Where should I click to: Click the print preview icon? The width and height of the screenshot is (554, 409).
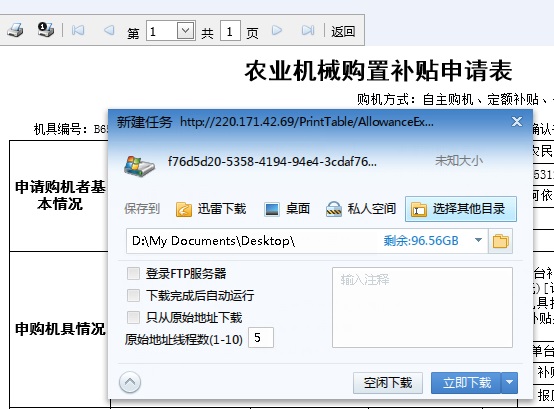pyautogui.click(x=46, y=29)
